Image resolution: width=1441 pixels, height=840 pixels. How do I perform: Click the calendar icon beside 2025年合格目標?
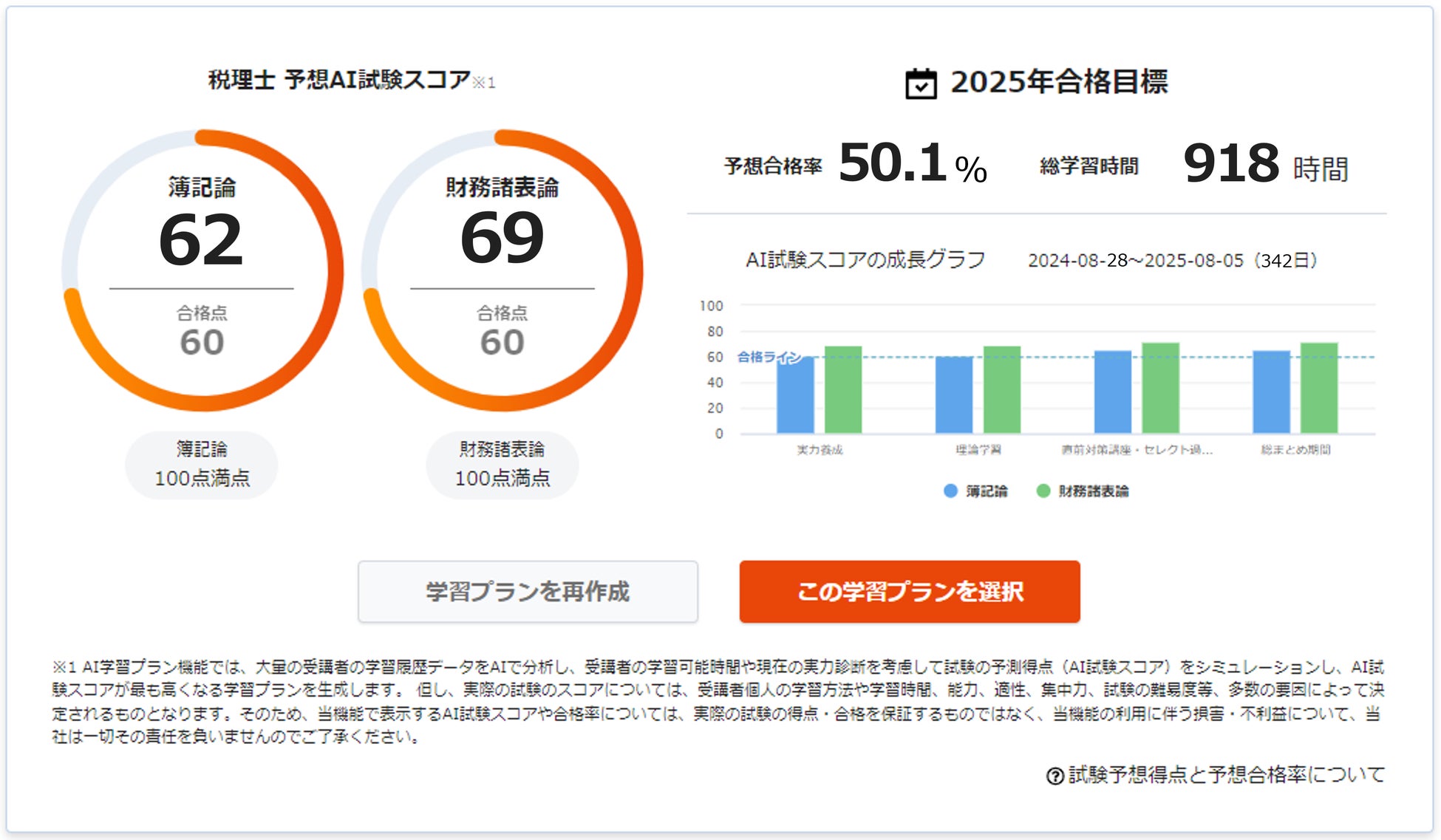(920, 83)
